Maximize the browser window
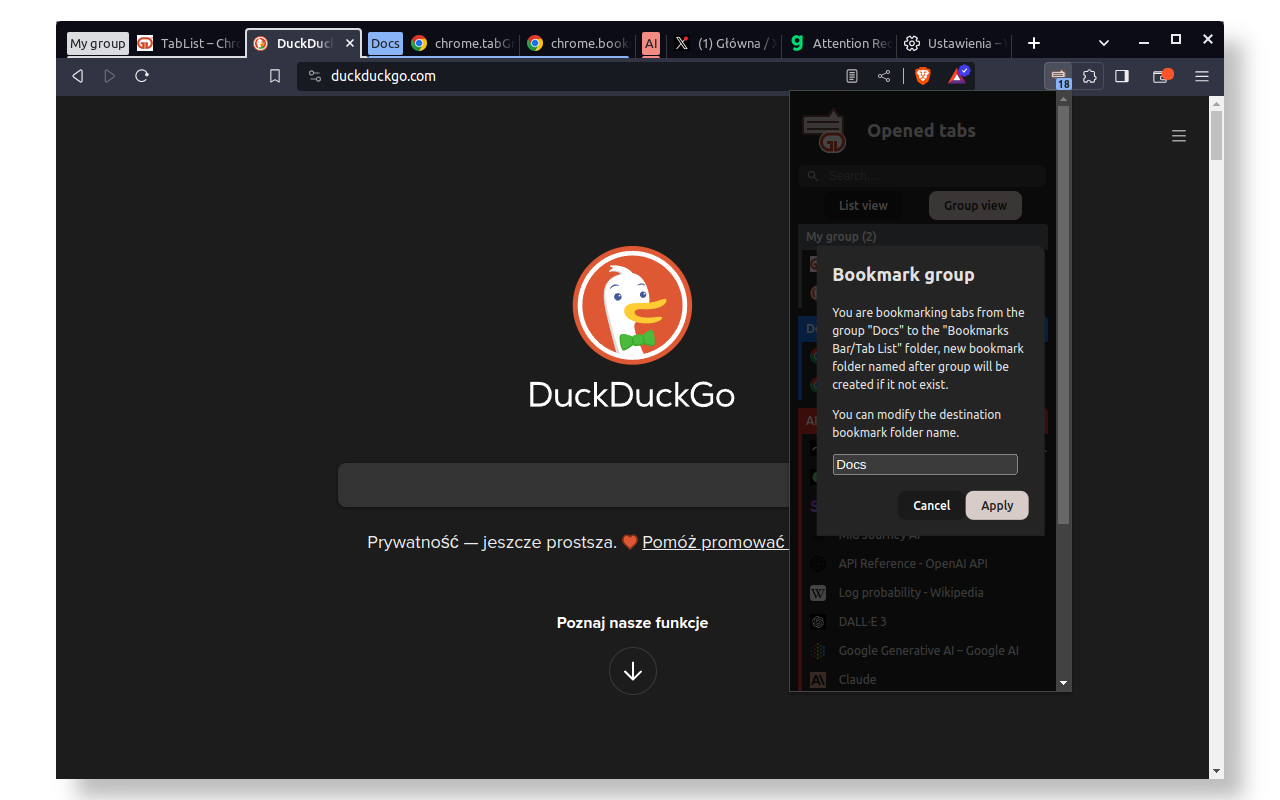 tap(1176, 40)
